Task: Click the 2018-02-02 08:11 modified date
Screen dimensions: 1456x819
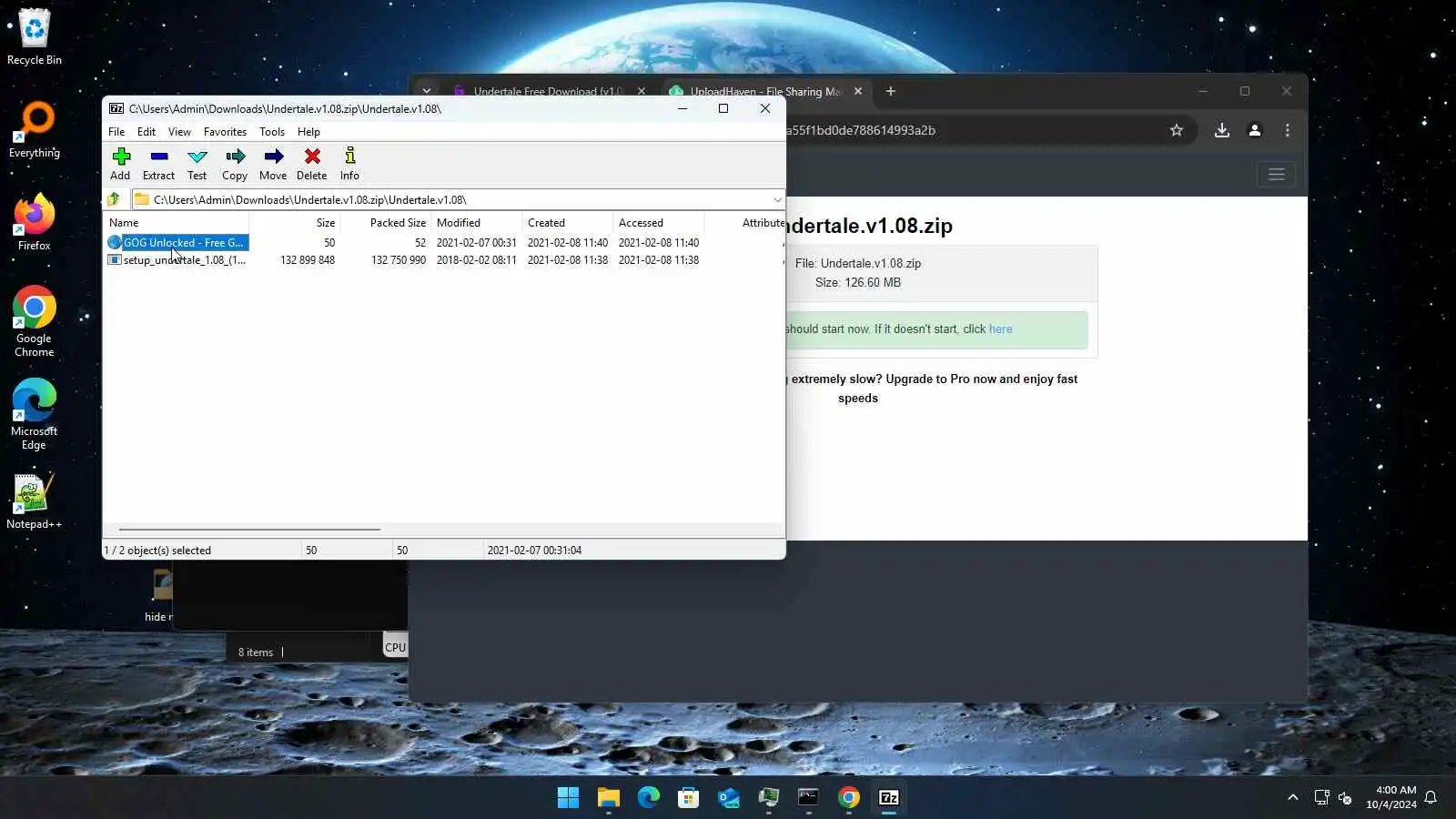Action: pos(476,260)
